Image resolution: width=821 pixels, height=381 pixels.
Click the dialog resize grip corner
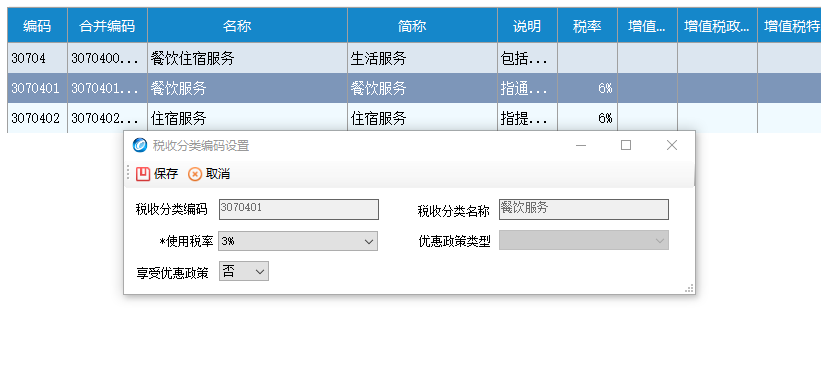click(x=690, y=288)
